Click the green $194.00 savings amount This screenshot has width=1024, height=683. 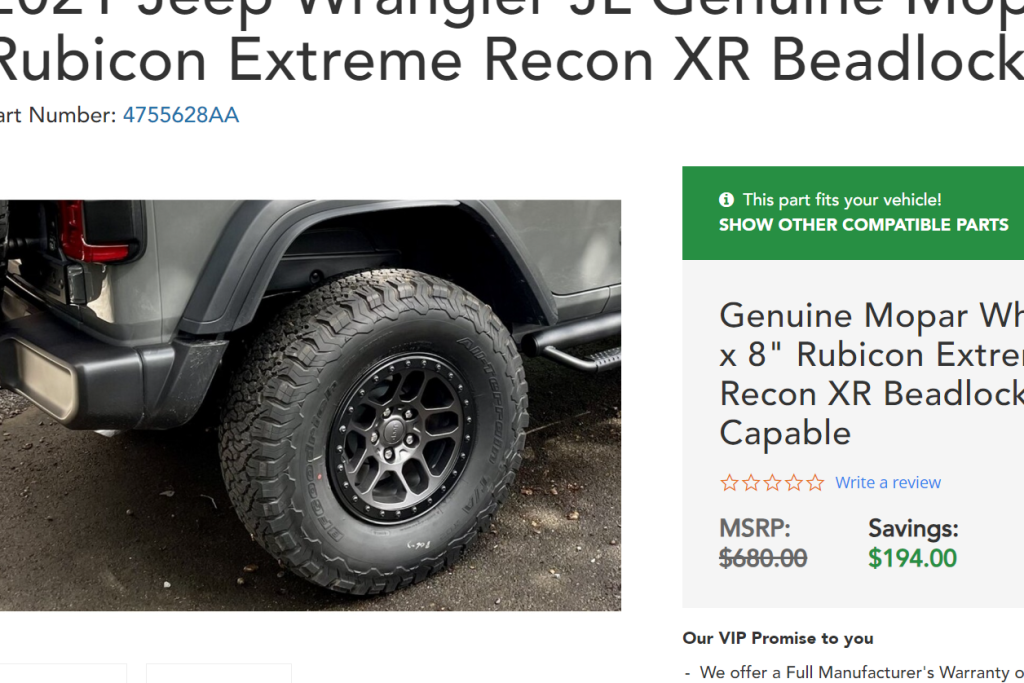[912, 558]
